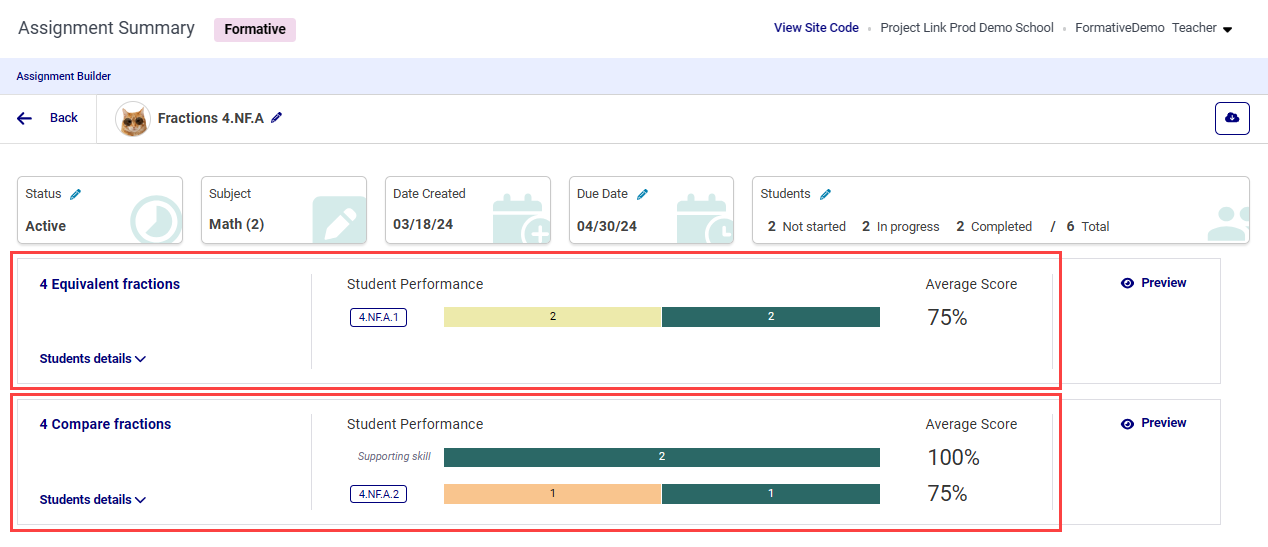
Task: Expand Students details under Compare fractions
Action: [x=93, y=500]
